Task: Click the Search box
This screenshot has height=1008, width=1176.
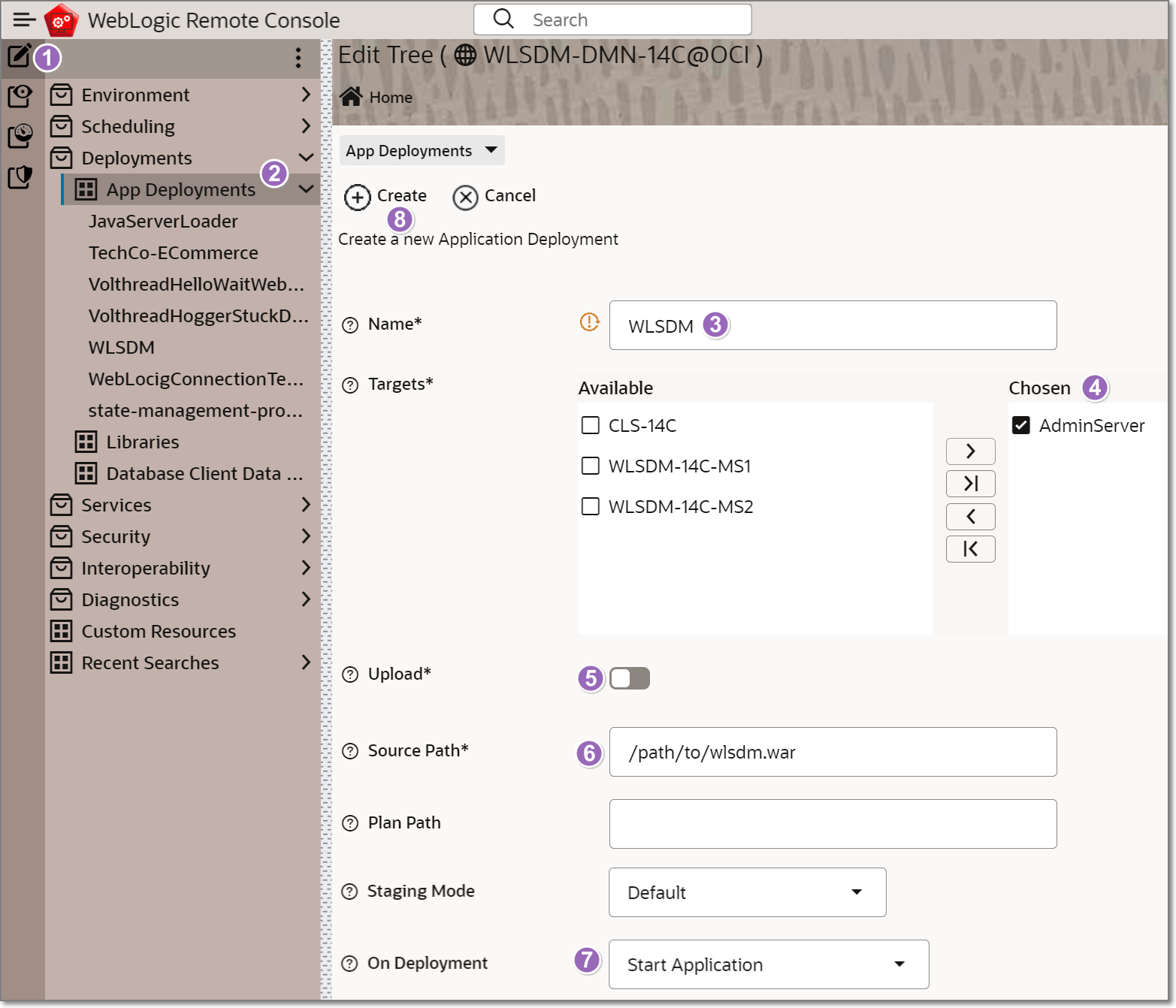Action: click(x=612, y=20)
